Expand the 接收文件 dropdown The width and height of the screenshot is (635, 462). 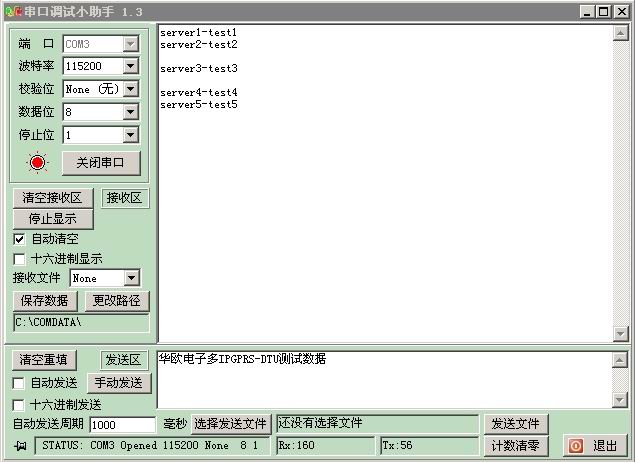pos(131,278)
